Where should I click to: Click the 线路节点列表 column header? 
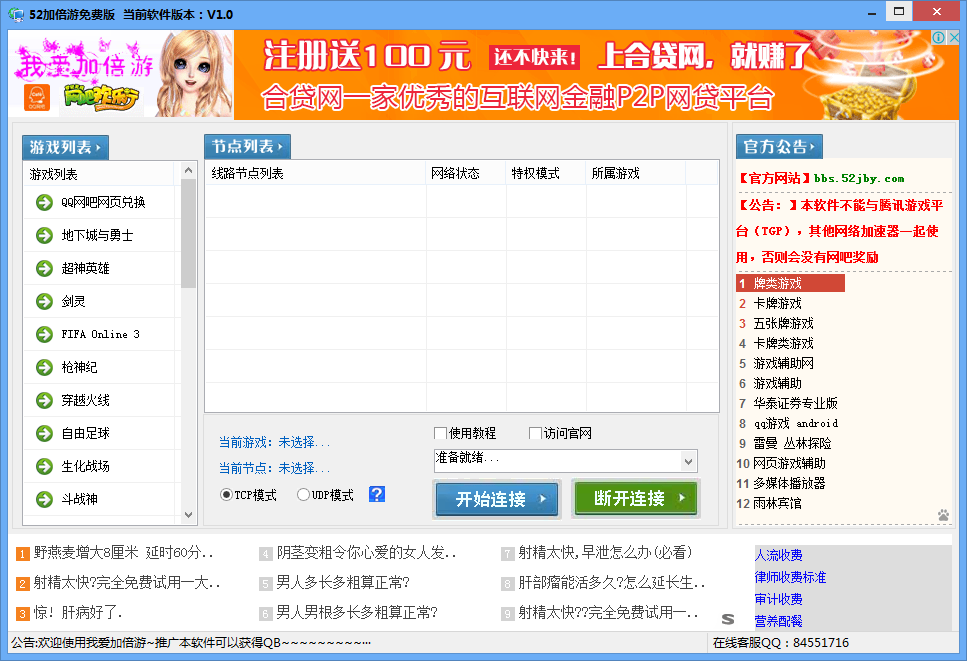(x=315, y=173)
